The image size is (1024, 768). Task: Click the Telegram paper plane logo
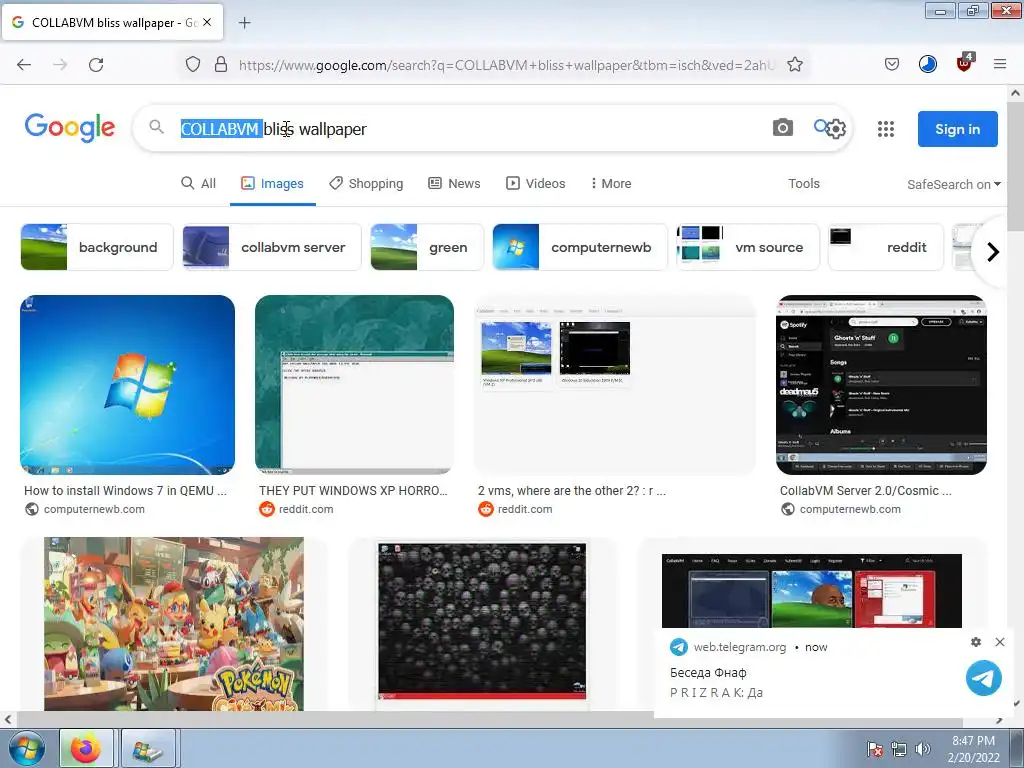coord(984,678)
